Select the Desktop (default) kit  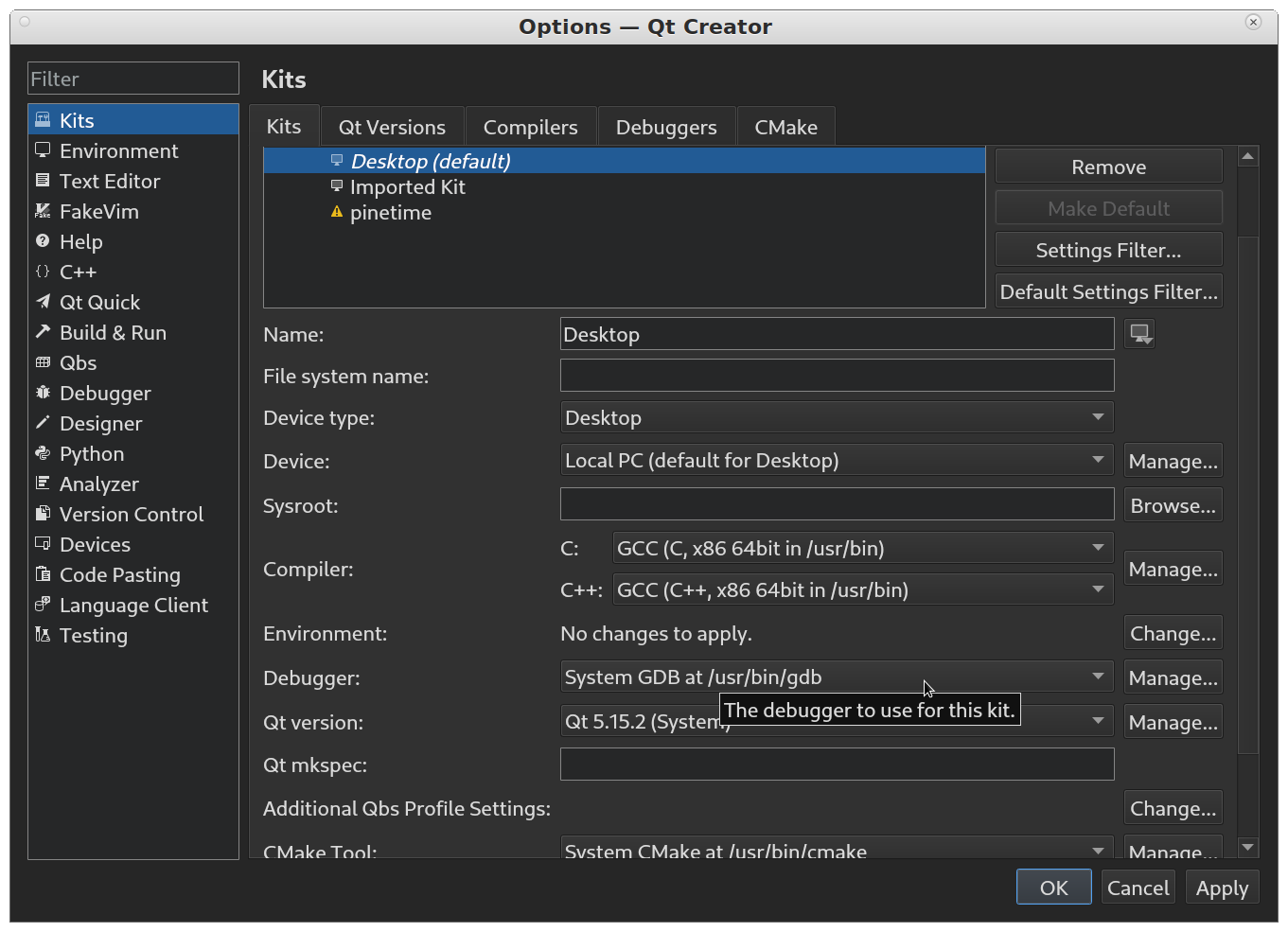point(625,161)
